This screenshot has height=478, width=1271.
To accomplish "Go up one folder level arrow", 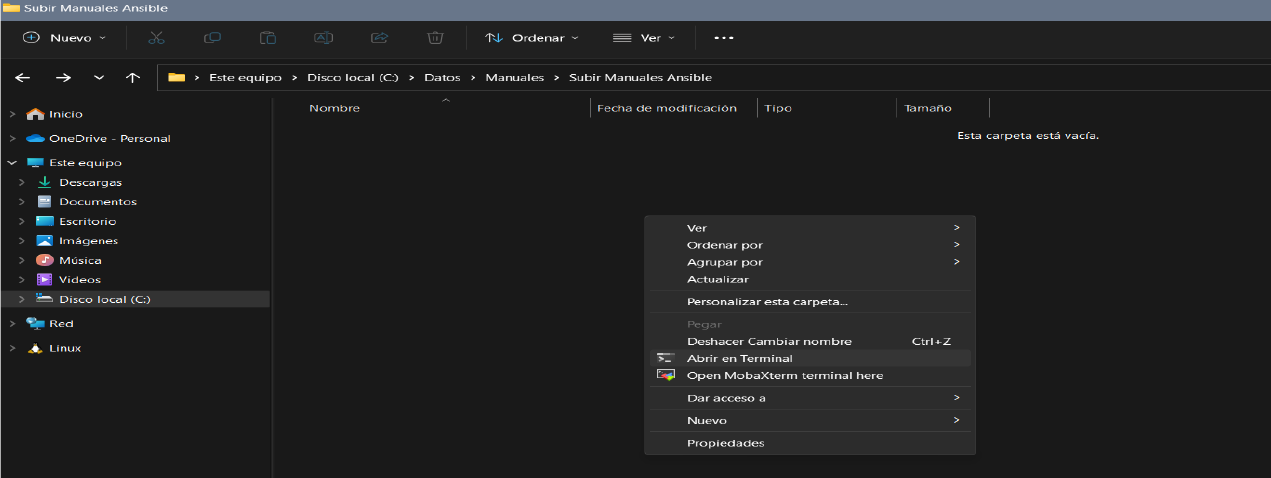I will pyautogui.click(x=133, y=78).
